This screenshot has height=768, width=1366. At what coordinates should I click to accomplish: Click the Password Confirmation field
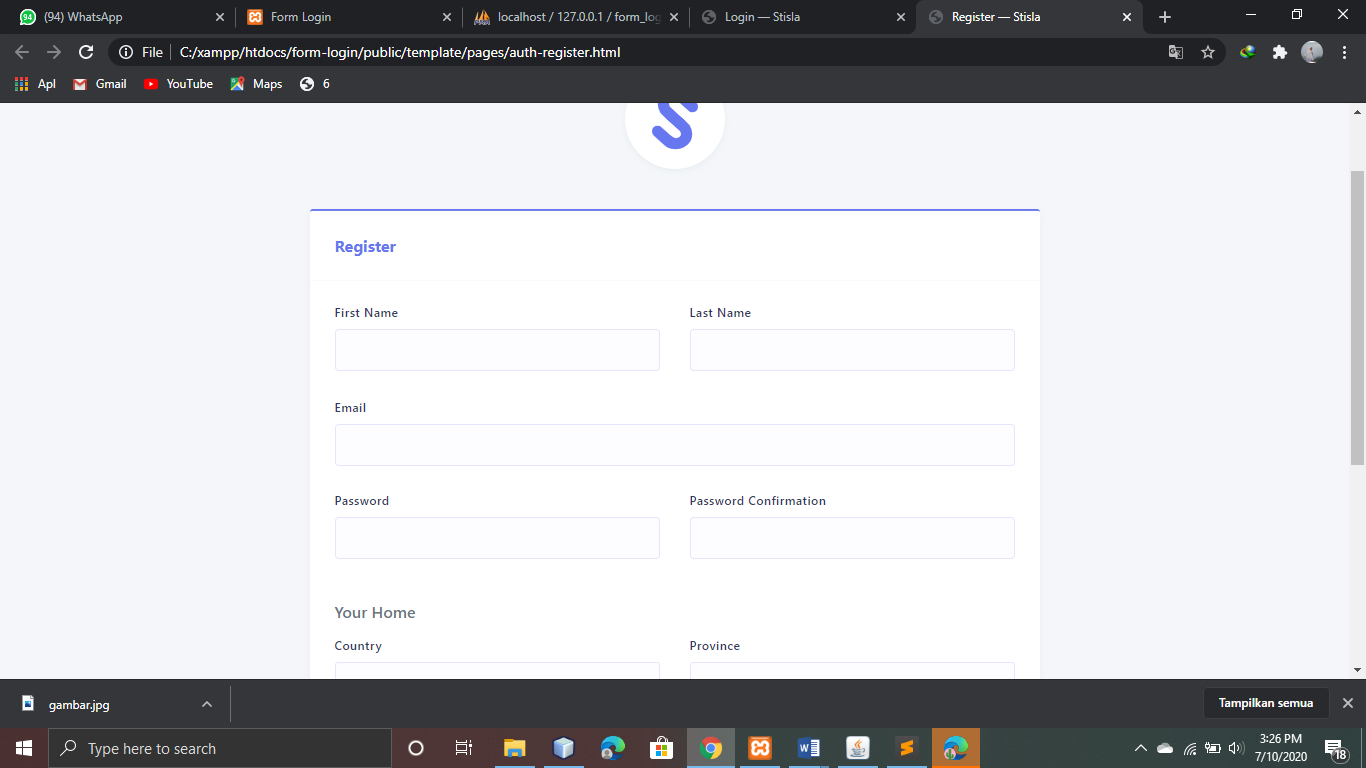click(x=852, y=538)
